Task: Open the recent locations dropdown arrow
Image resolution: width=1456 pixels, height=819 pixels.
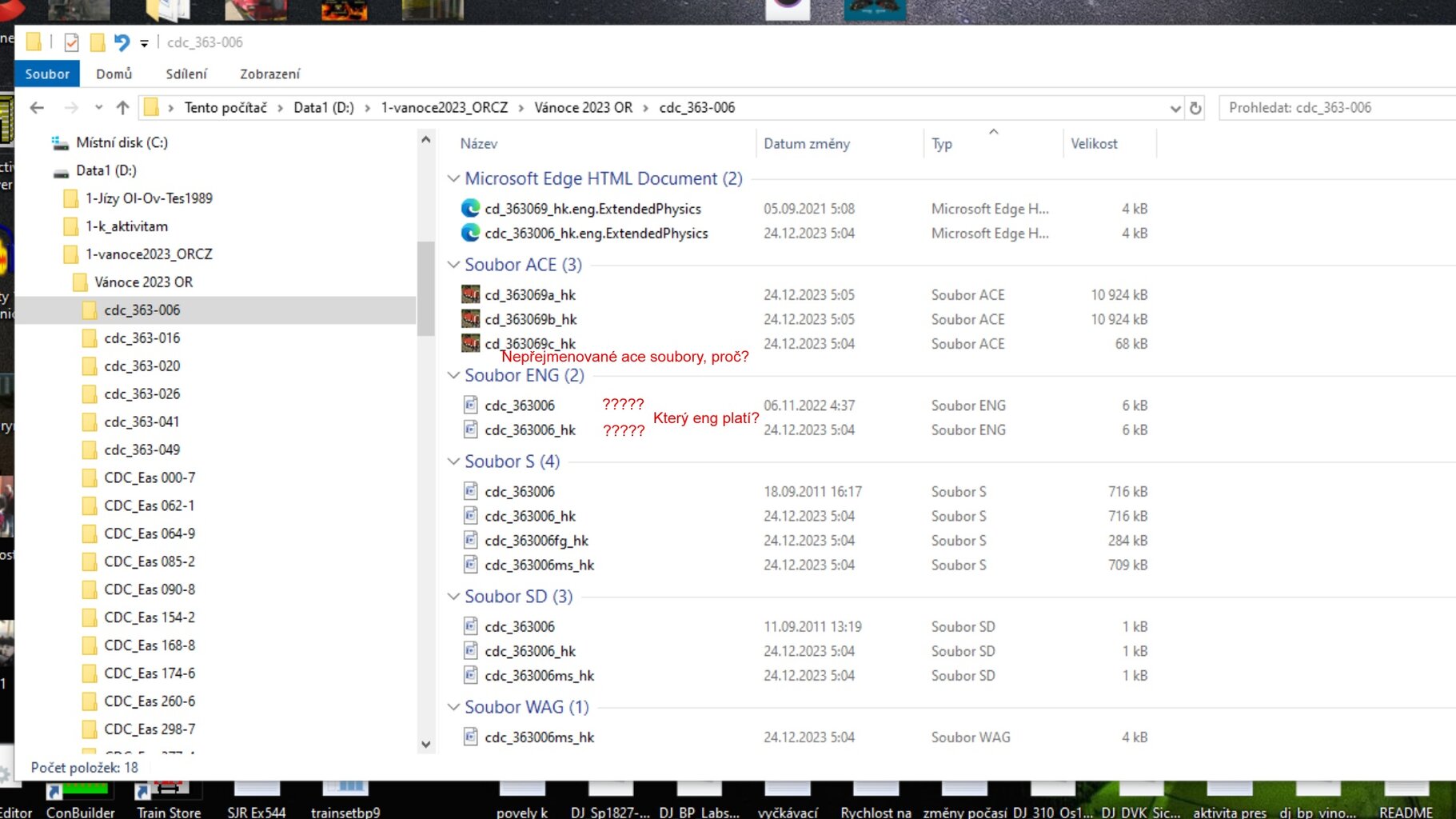Action: coord(98,107)
